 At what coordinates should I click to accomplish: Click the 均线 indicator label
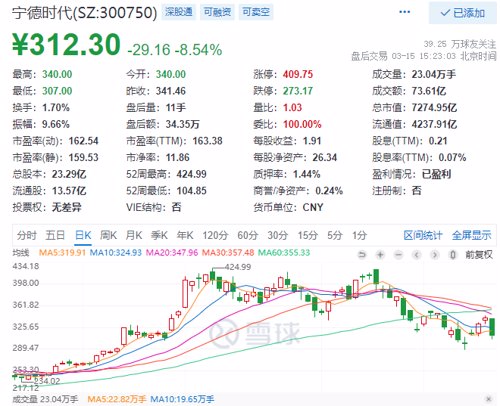click(21, 253)
